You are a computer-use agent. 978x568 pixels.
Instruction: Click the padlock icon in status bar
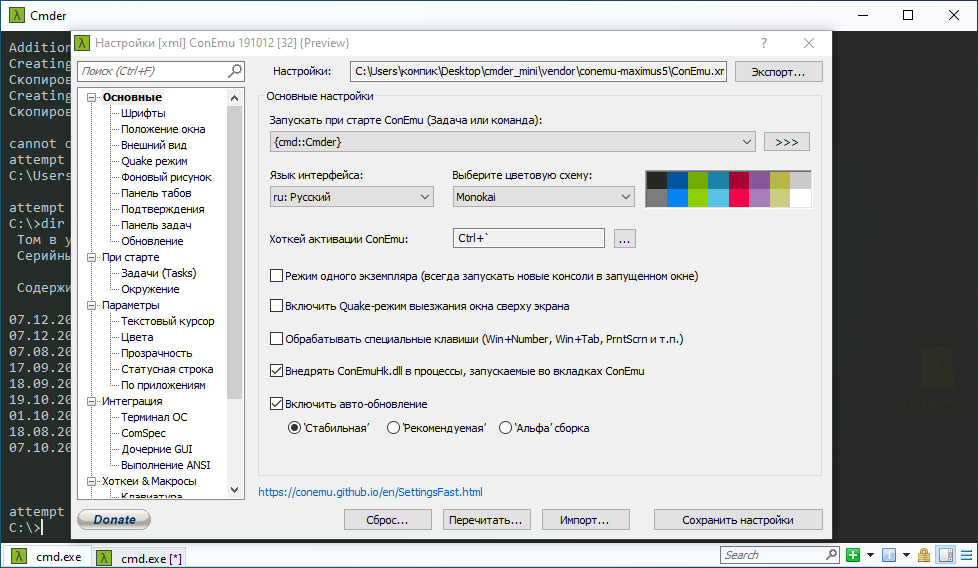pyautogui.click(x=924, y=555)
